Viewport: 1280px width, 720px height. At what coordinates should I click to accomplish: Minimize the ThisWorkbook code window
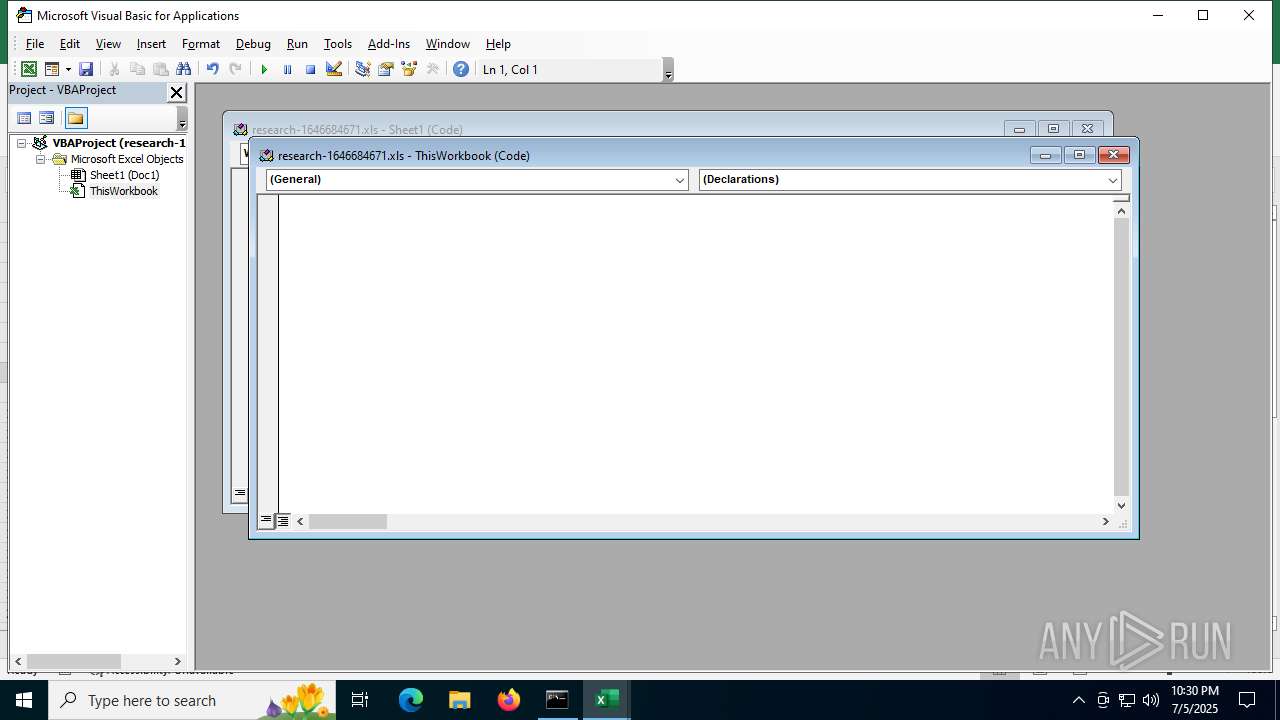[1045, 155]
